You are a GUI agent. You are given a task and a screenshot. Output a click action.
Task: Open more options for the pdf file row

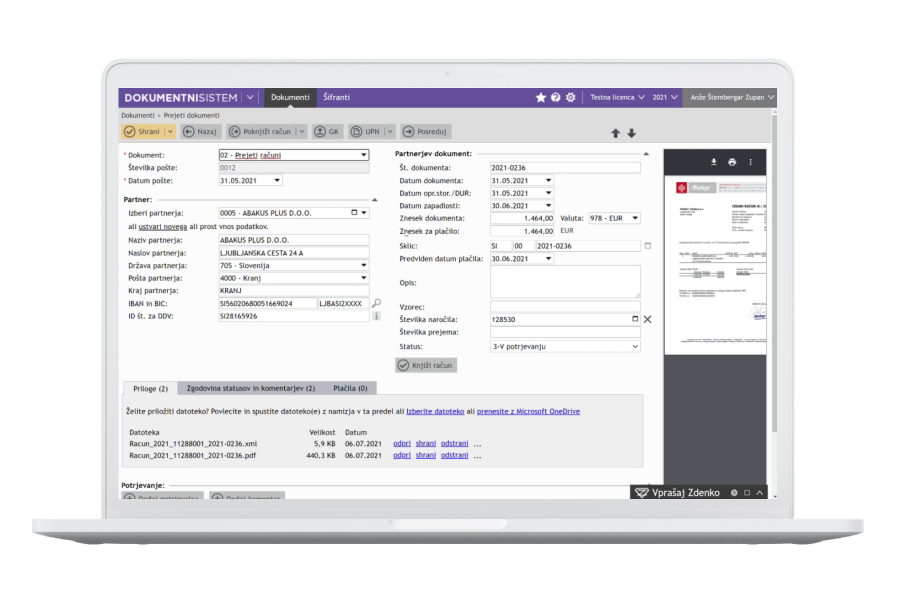[x=478, y=456]
